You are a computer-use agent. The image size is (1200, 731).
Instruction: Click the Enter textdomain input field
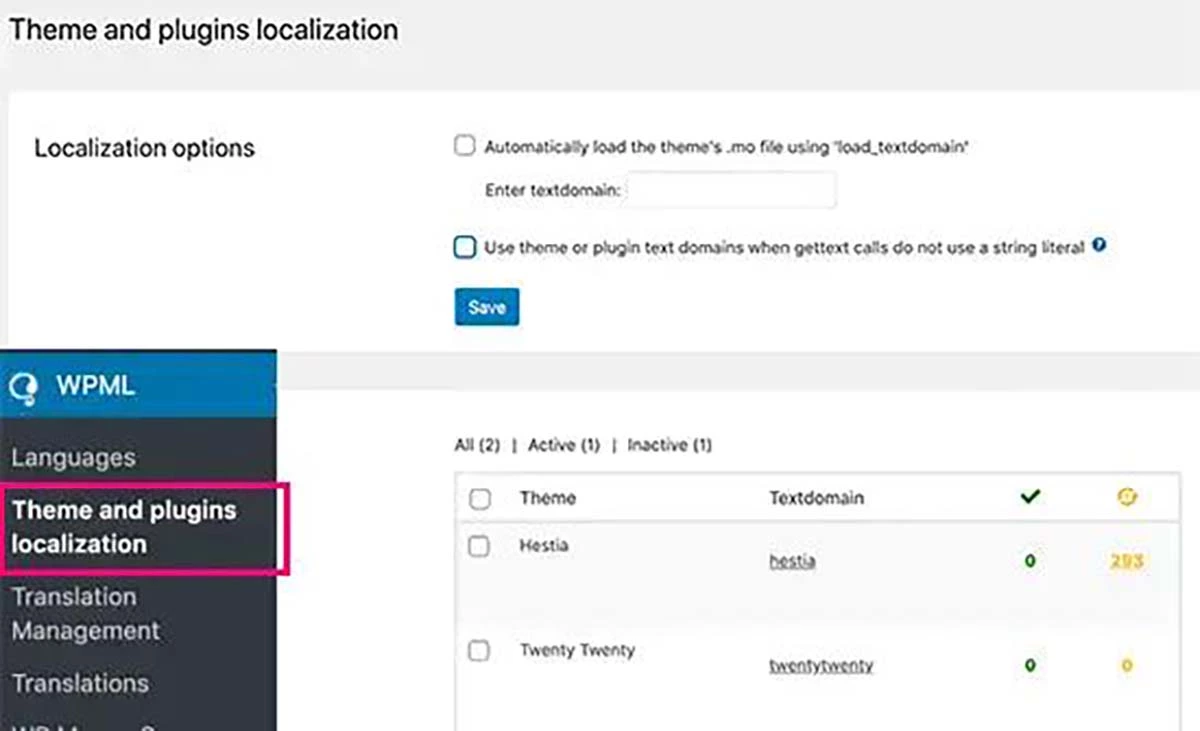point(731,190)
